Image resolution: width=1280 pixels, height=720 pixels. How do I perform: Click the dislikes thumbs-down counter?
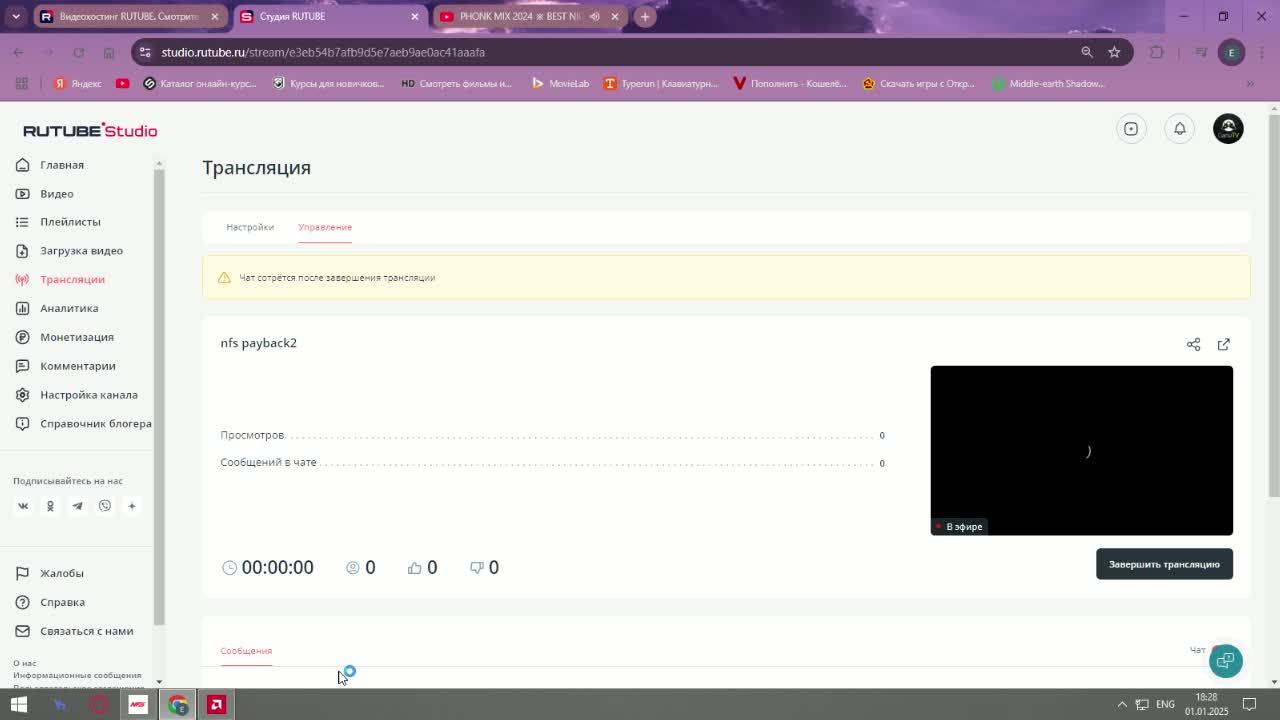coord(484,567)
